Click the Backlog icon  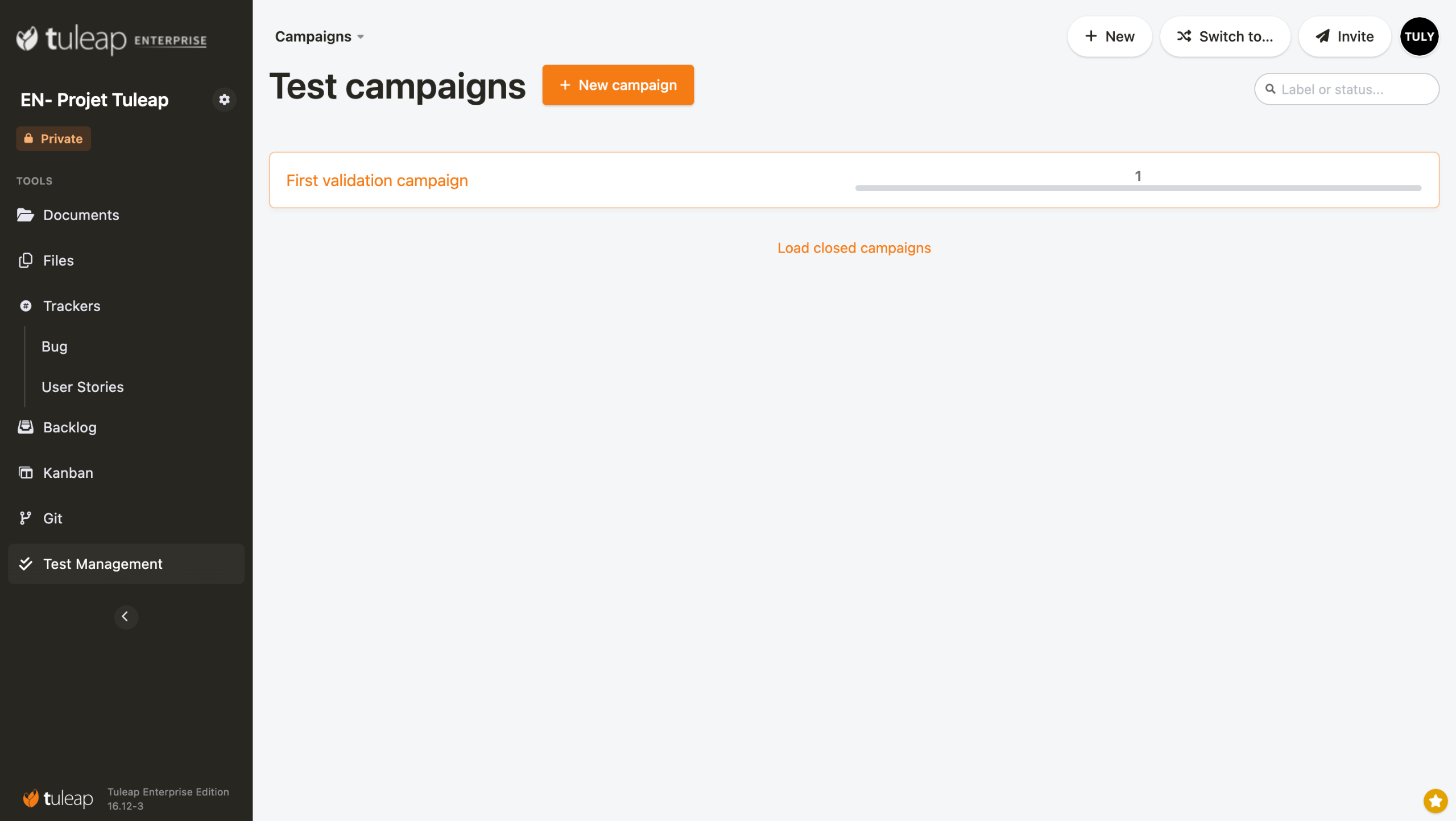click(25, 427)
